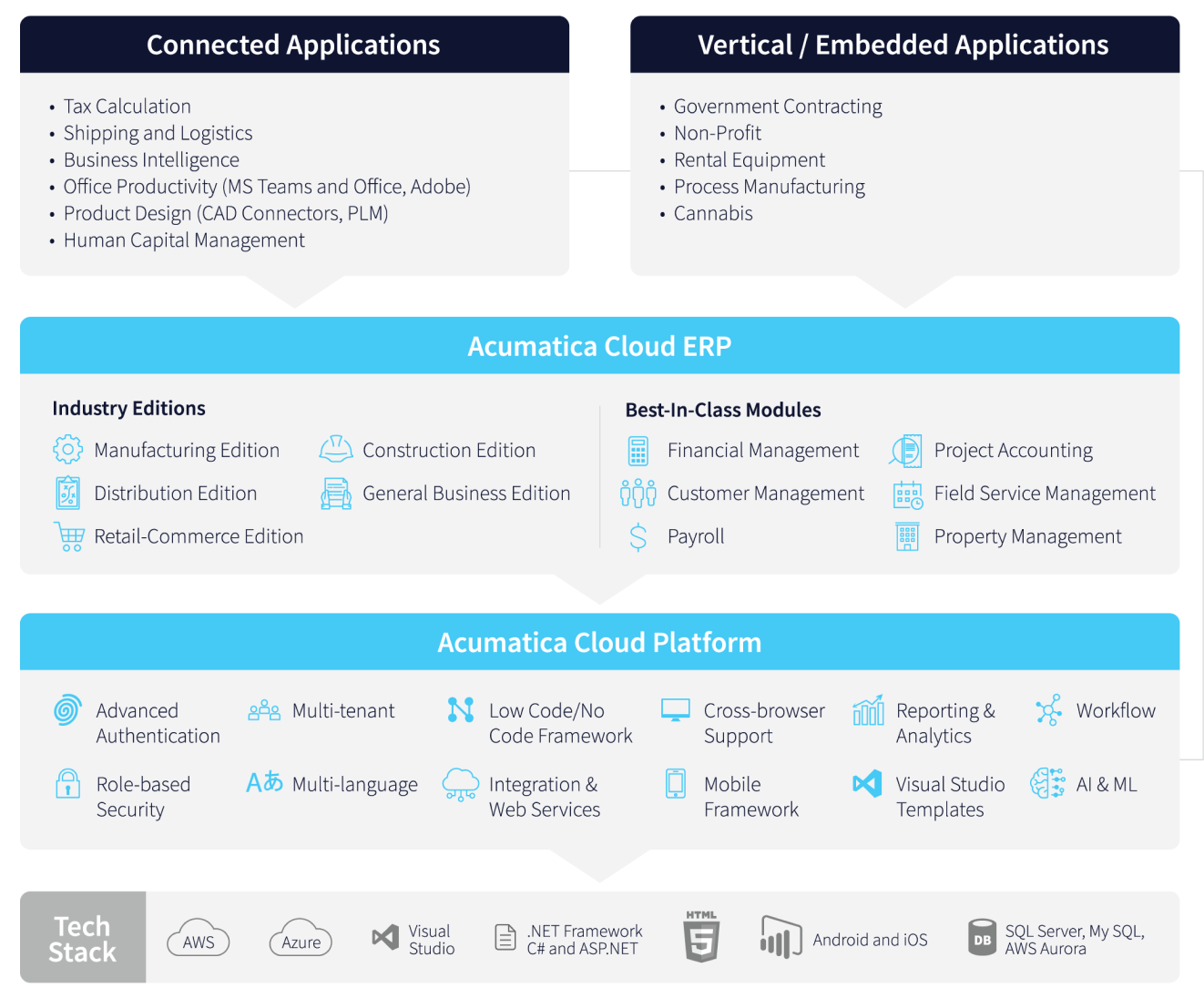This screenshot has width=1204, height=998.
Task: Select the Vertical / Embedded Applications header
Action: pos(904,45)
